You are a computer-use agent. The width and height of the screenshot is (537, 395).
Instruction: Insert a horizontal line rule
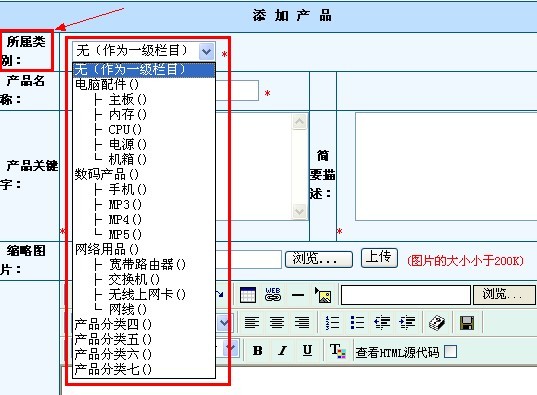tap(298, 295)
